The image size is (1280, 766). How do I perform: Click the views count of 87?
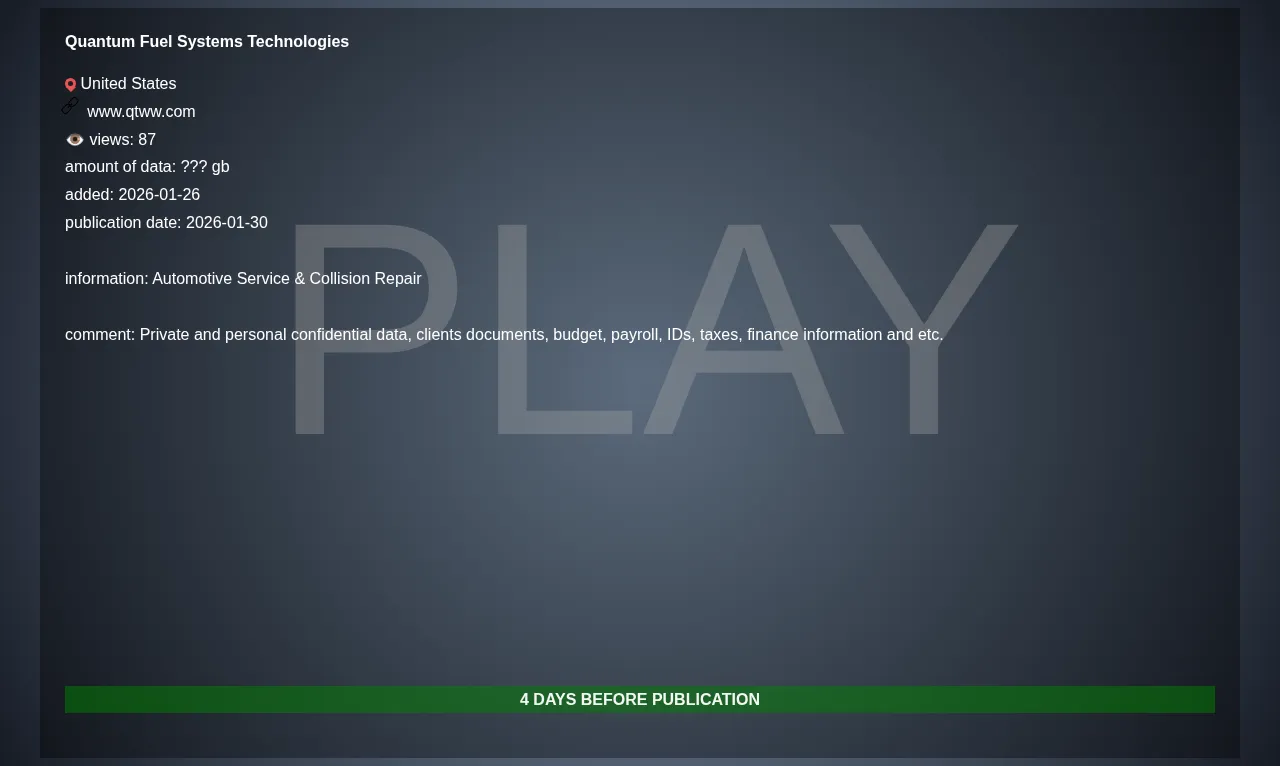[x=147, y=140]
